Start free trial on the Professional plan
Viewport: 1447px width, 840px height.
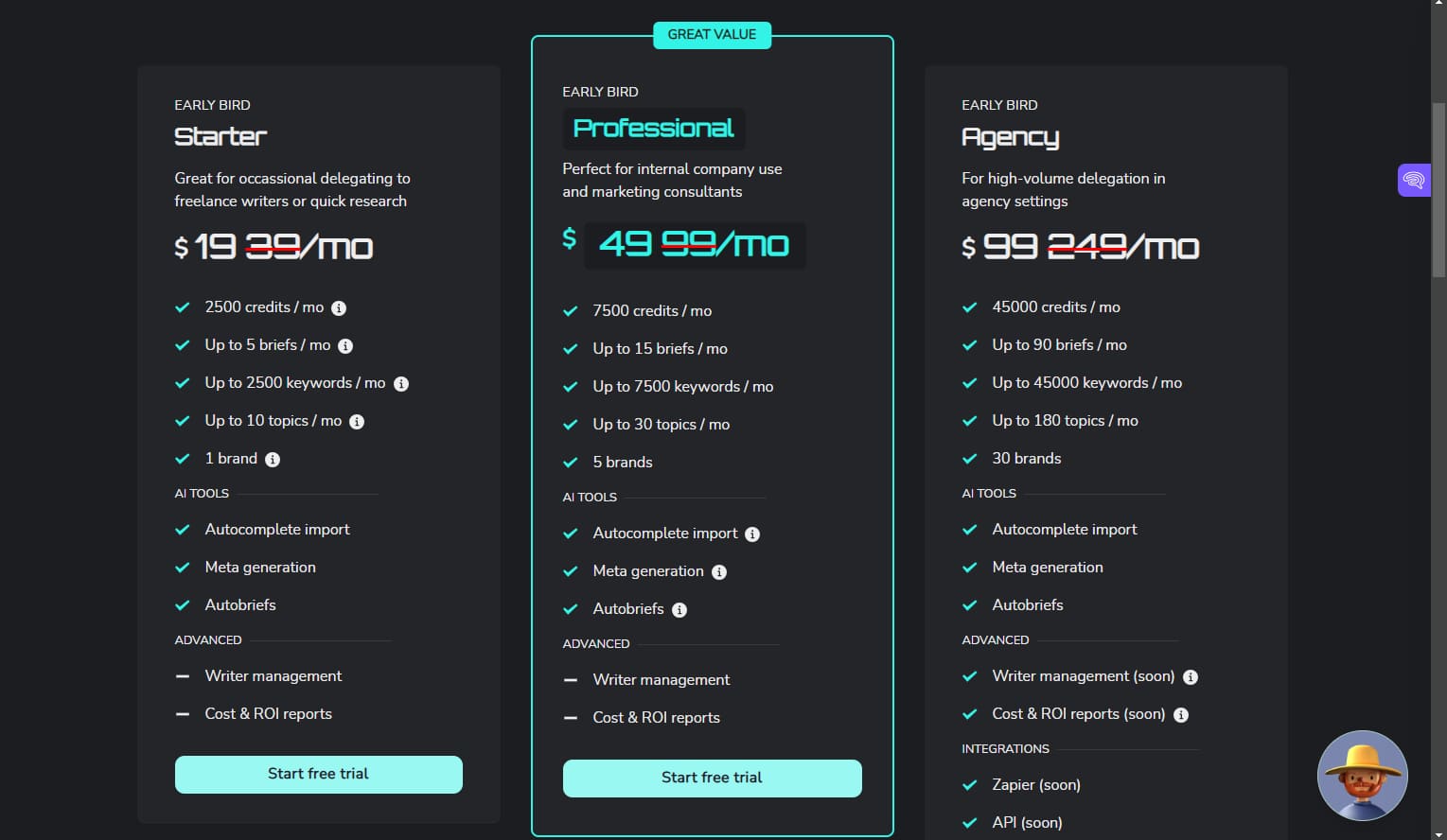point(712,777)
